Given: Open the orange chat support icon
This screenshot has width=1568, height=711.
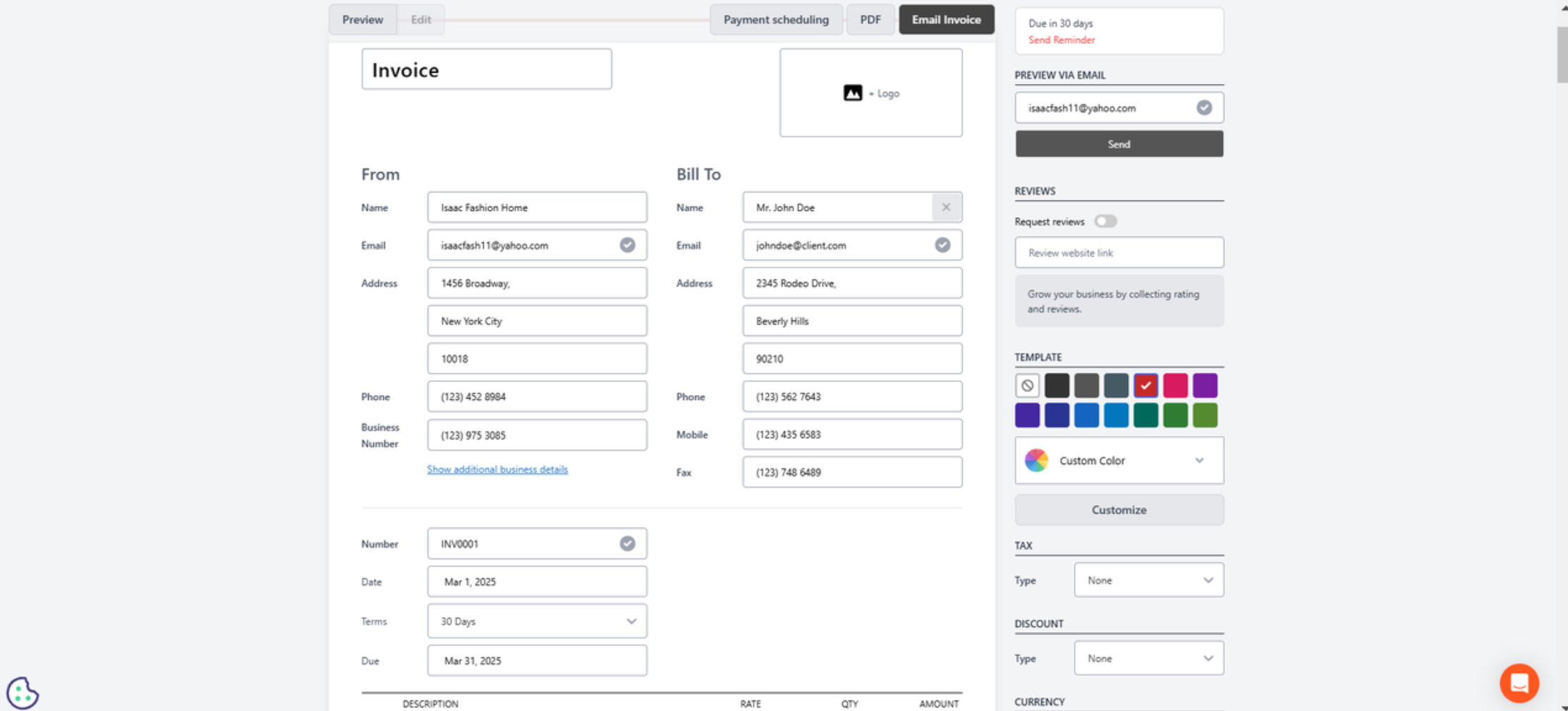Looking at the screenshot, I should coord(1519,682).
